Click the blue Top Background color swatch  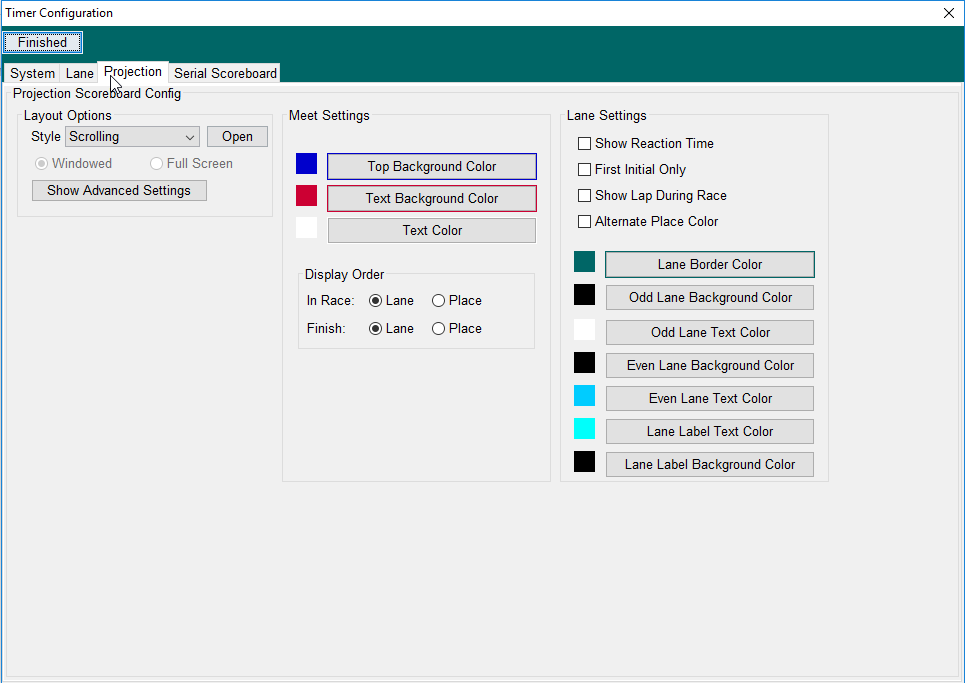(306, 164)
